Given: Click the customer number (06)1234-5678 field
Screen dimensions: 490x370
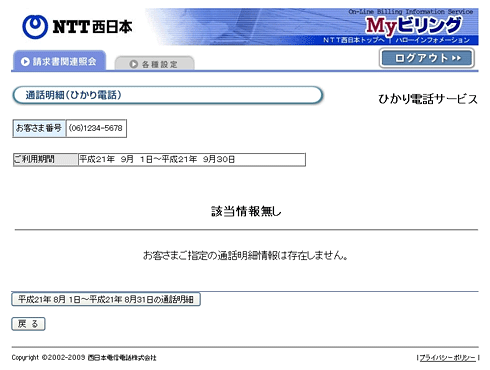Looking at the screenshot, I should click(x=96, y=128).
